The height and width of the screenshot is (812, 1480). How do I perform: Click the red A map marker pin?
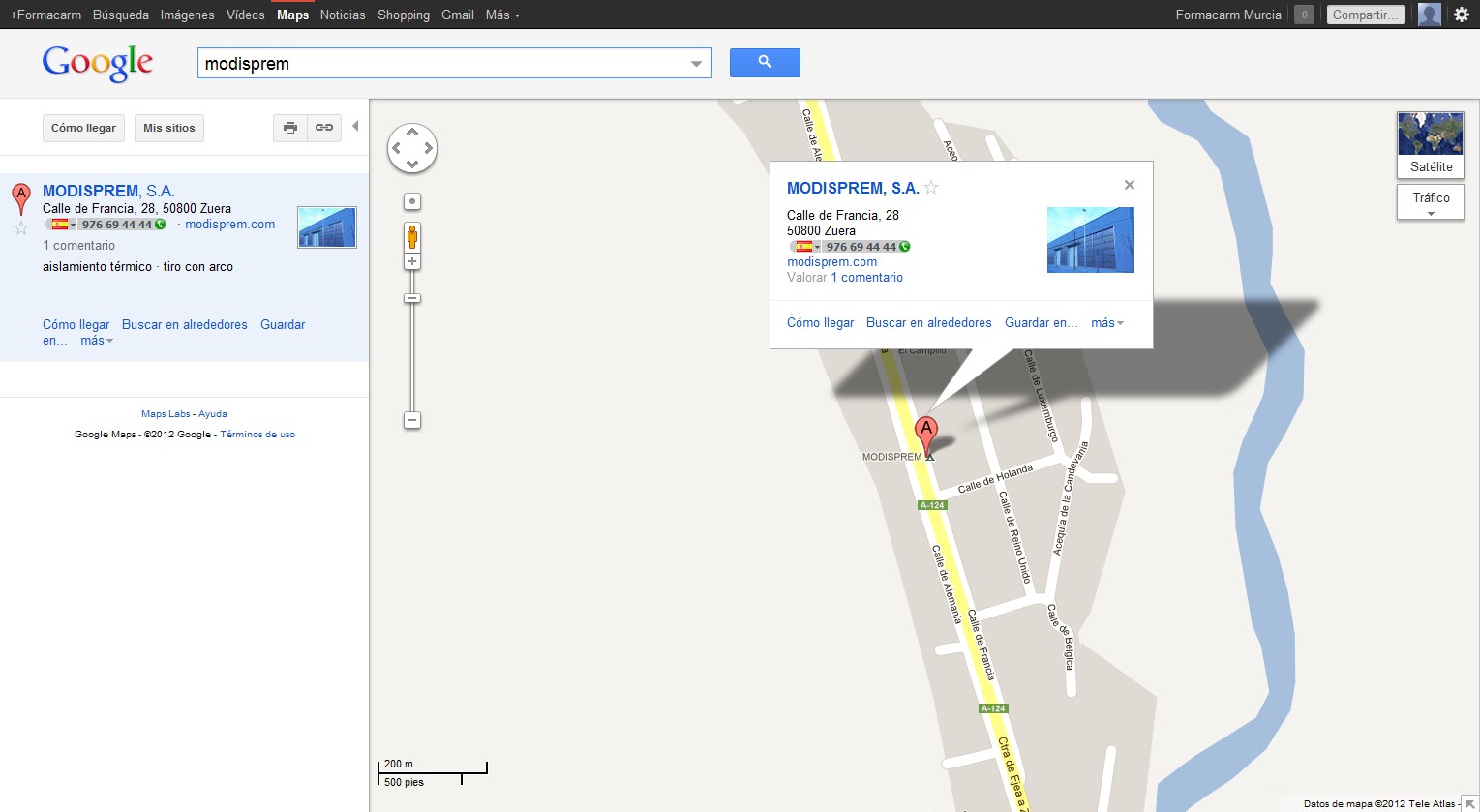point(926,436)
